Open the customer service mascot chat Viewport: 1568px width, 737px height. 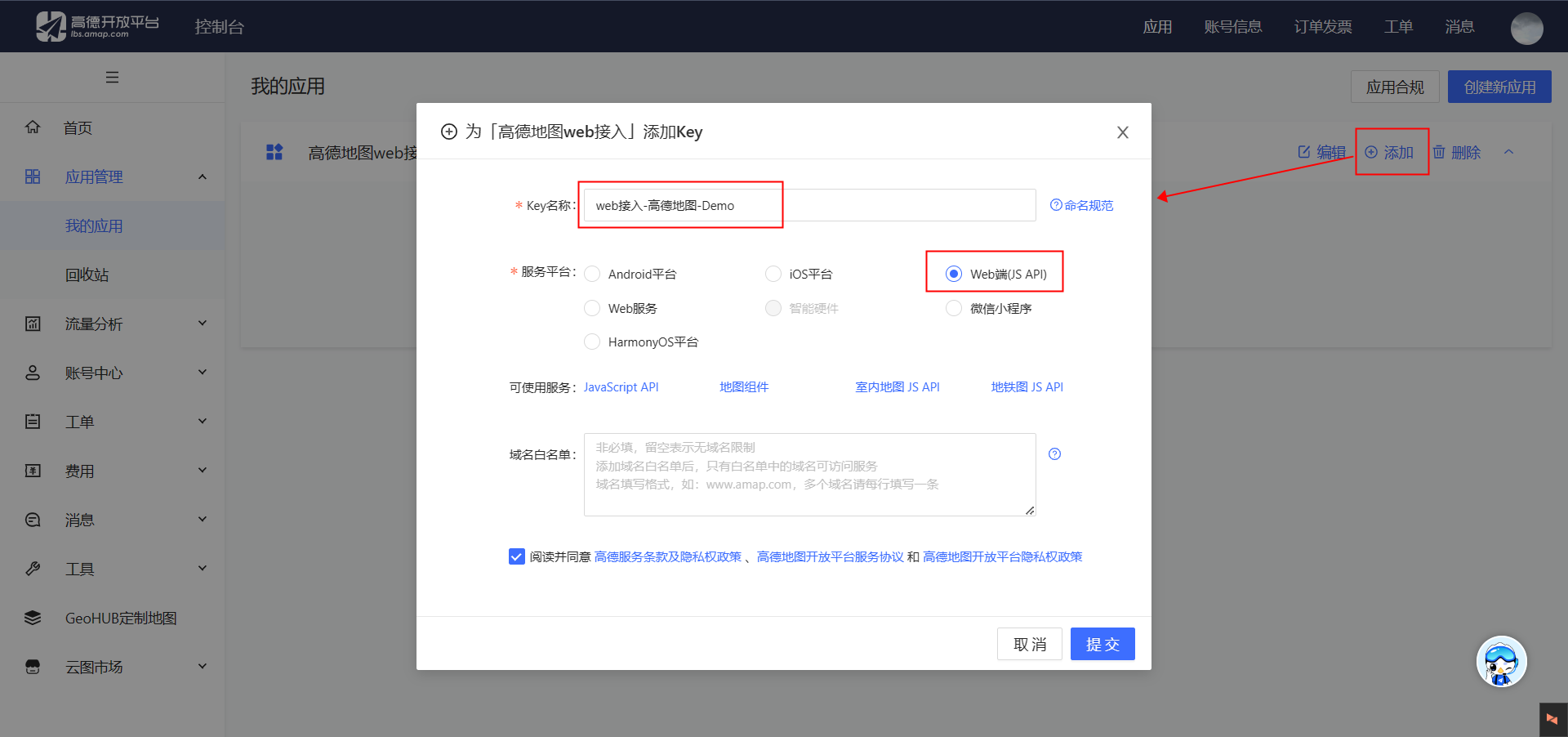pyautogui.click(x=1501, y=662)
